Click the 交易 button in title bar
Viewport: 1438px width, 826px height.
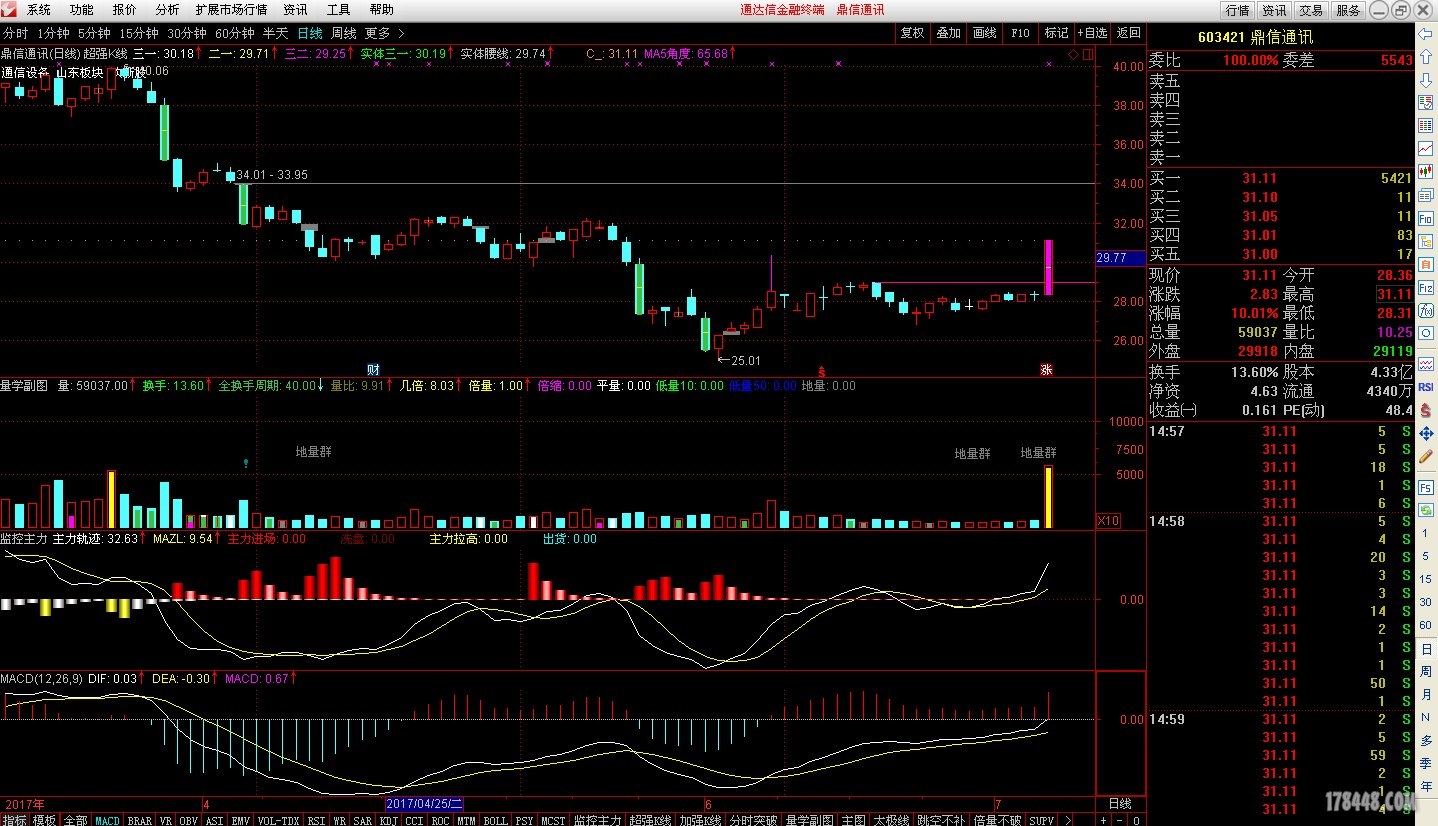(1311, 10)
